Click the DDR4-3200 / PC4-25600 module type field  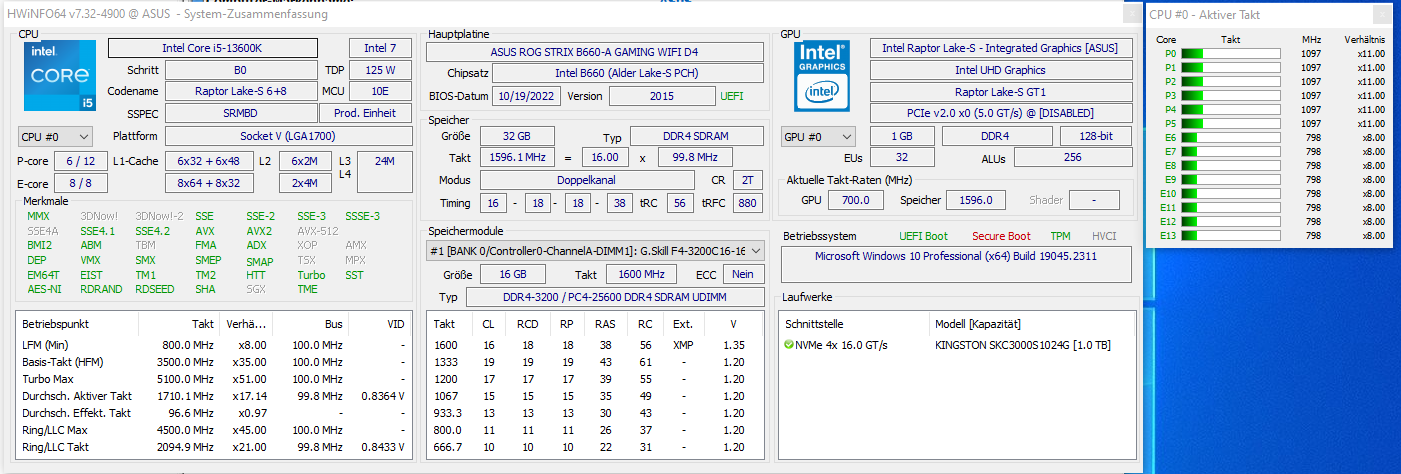(x=614, y=298)
